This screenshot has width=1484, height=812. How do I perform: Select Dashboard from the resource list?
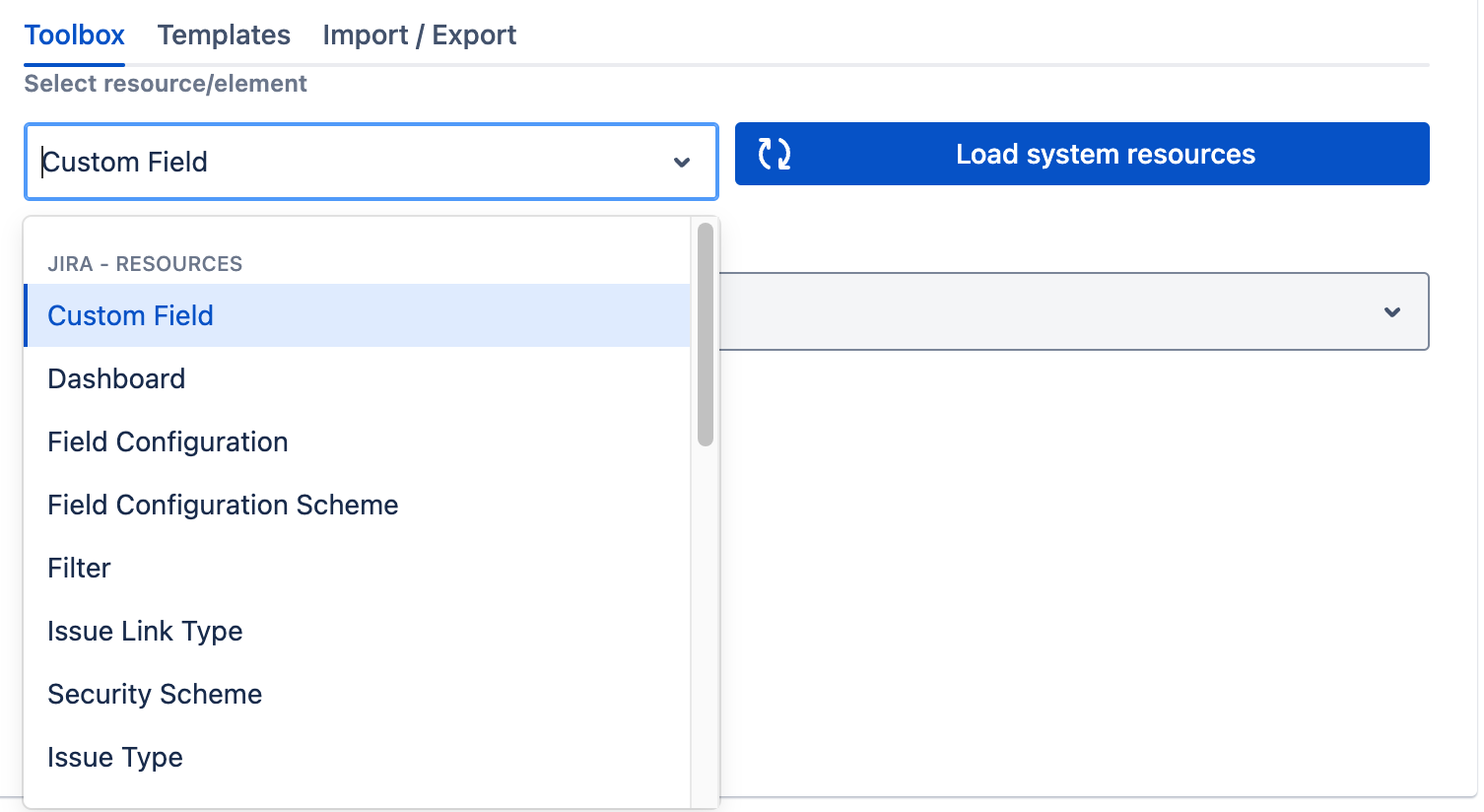point(116,378)
